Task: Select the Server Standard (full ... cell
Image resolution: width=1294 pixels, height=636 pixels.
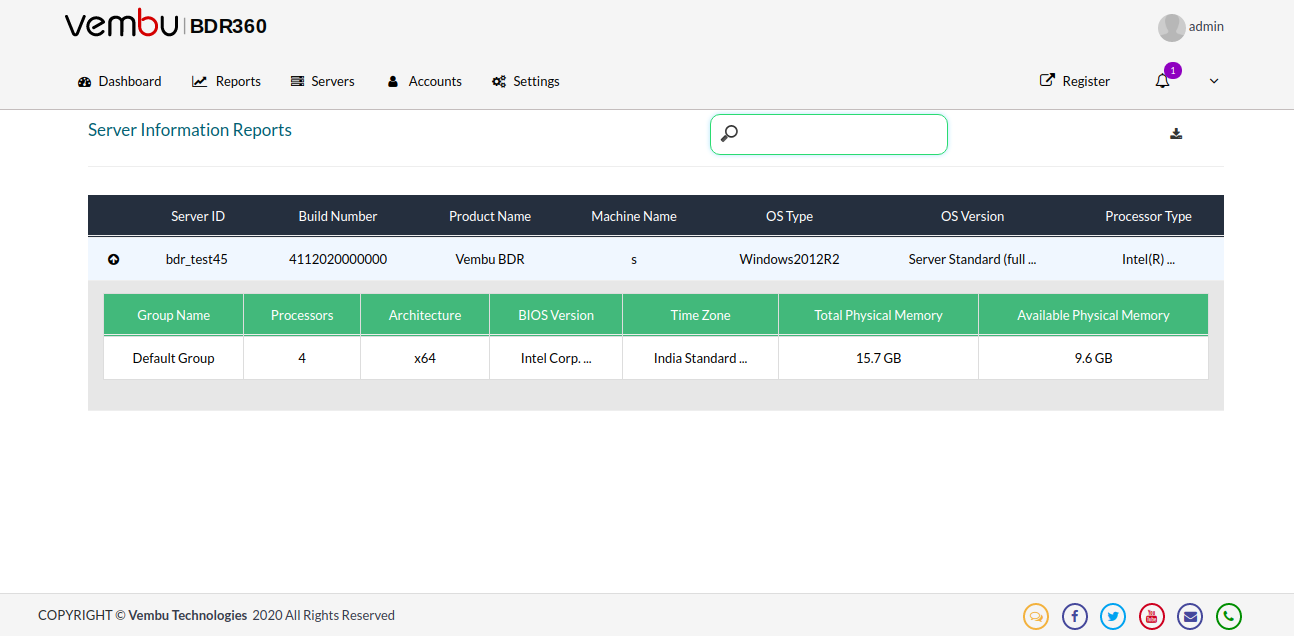Action: 972,259
